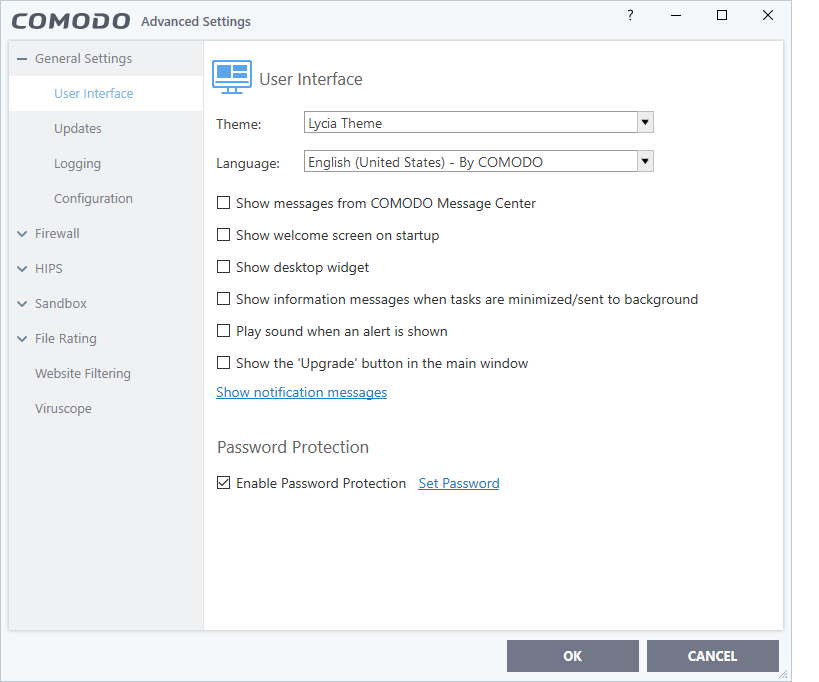This screenshot has width=819, height=682.
Task: Expand the HIPS settings section
Action: pyautogui.click(x=22, y=269)
